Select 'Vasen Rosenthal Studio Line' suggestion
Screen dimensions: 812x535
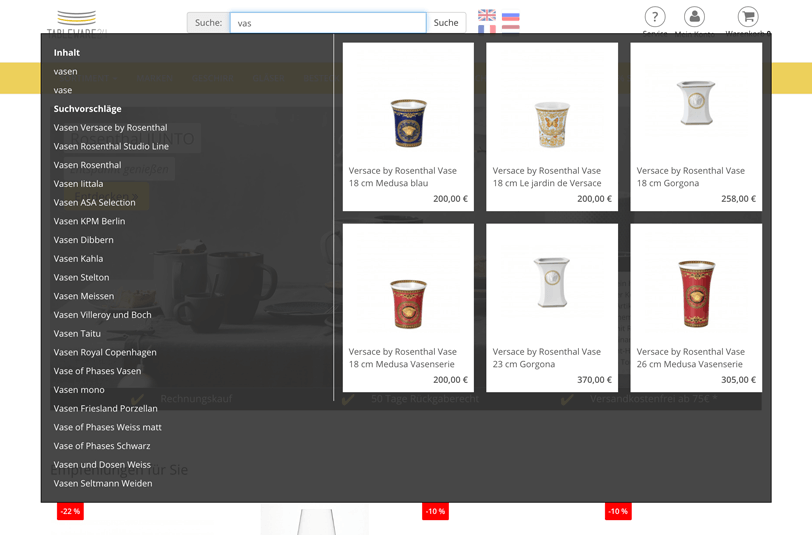[111, 146]
